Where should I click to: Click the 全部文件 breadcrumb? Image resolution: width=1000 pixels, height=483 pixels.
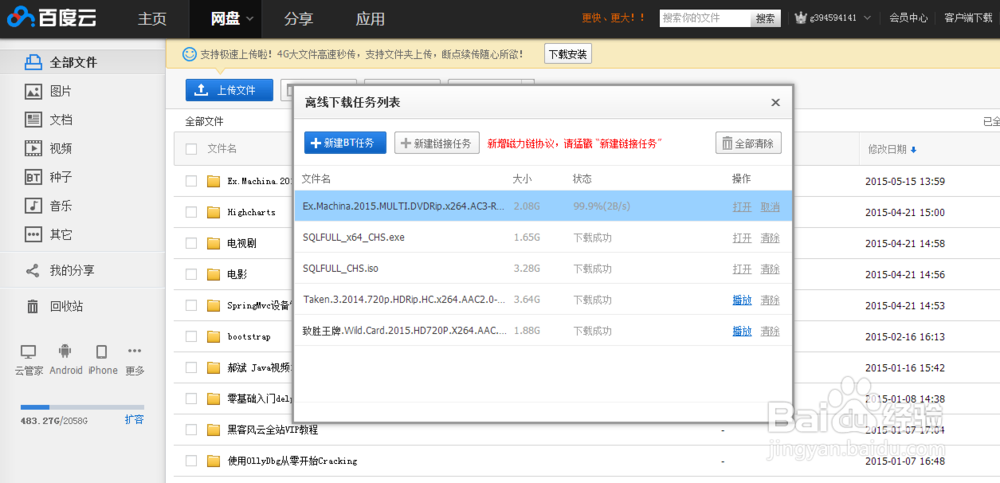tap(205, 121)
